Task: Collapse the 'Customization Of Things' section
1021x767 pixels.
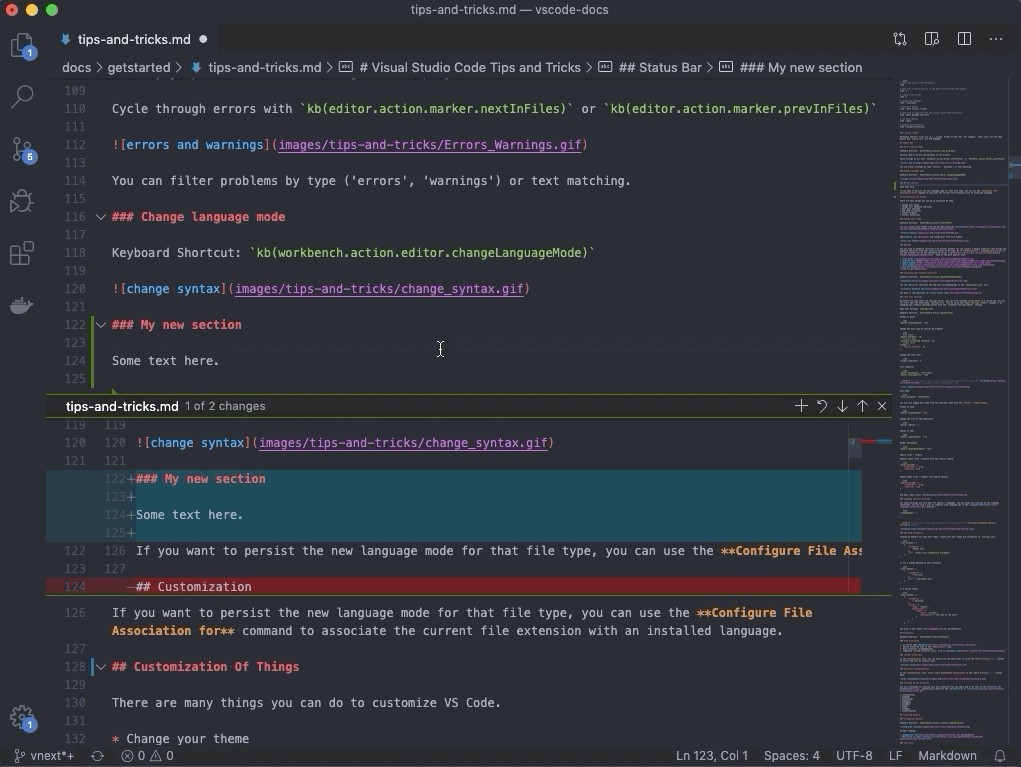Action: tap(99, 667)
